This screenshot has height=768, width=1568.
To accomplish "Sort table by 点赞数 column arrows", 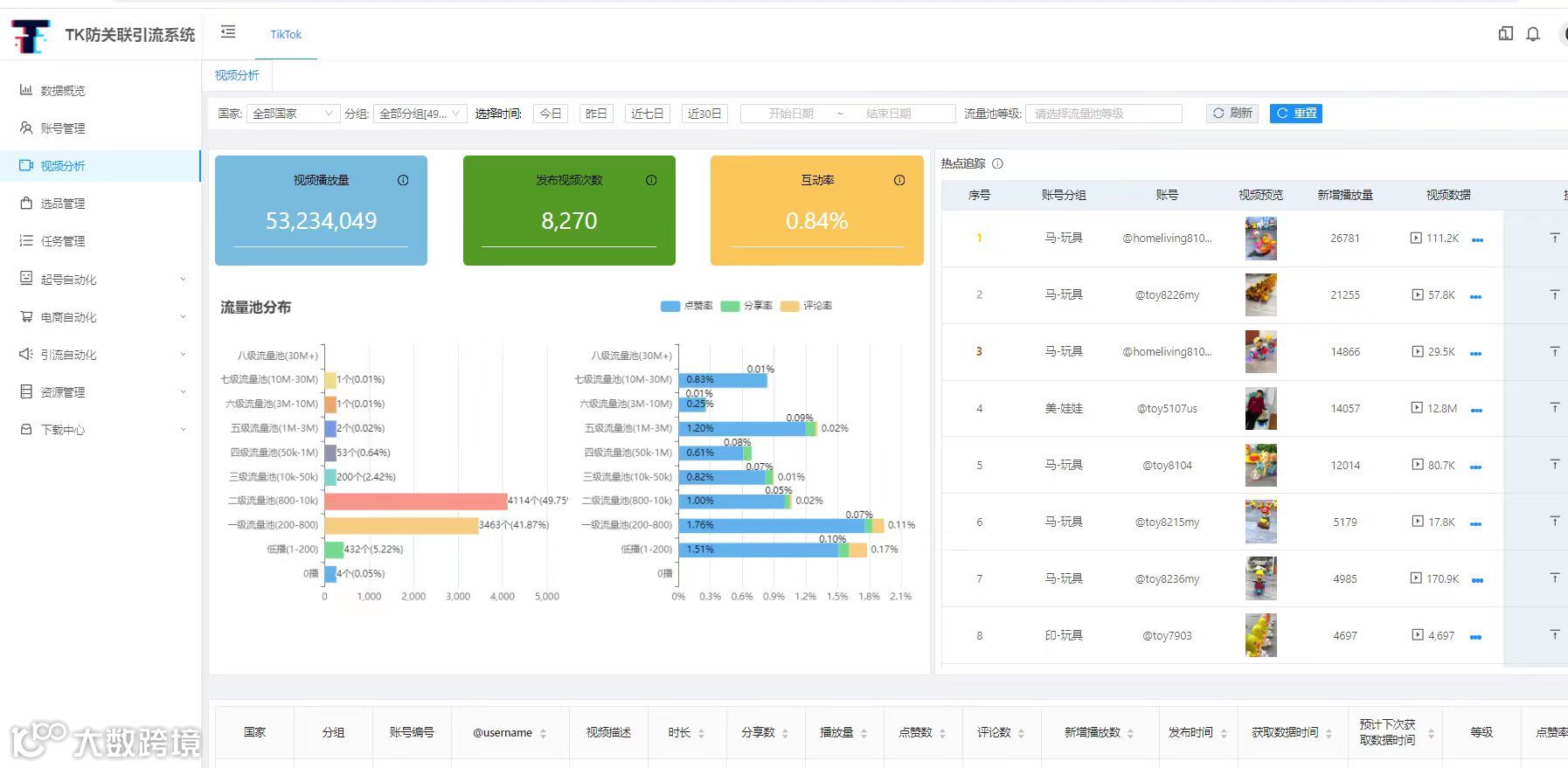I will (x=942, y=733).
